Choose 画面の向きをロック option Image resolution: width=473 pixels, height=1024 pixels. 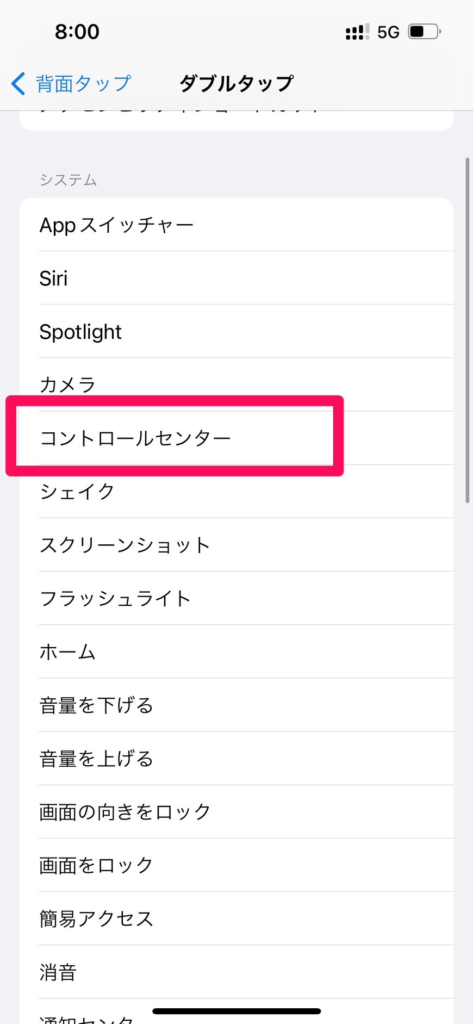click(236, 812)
